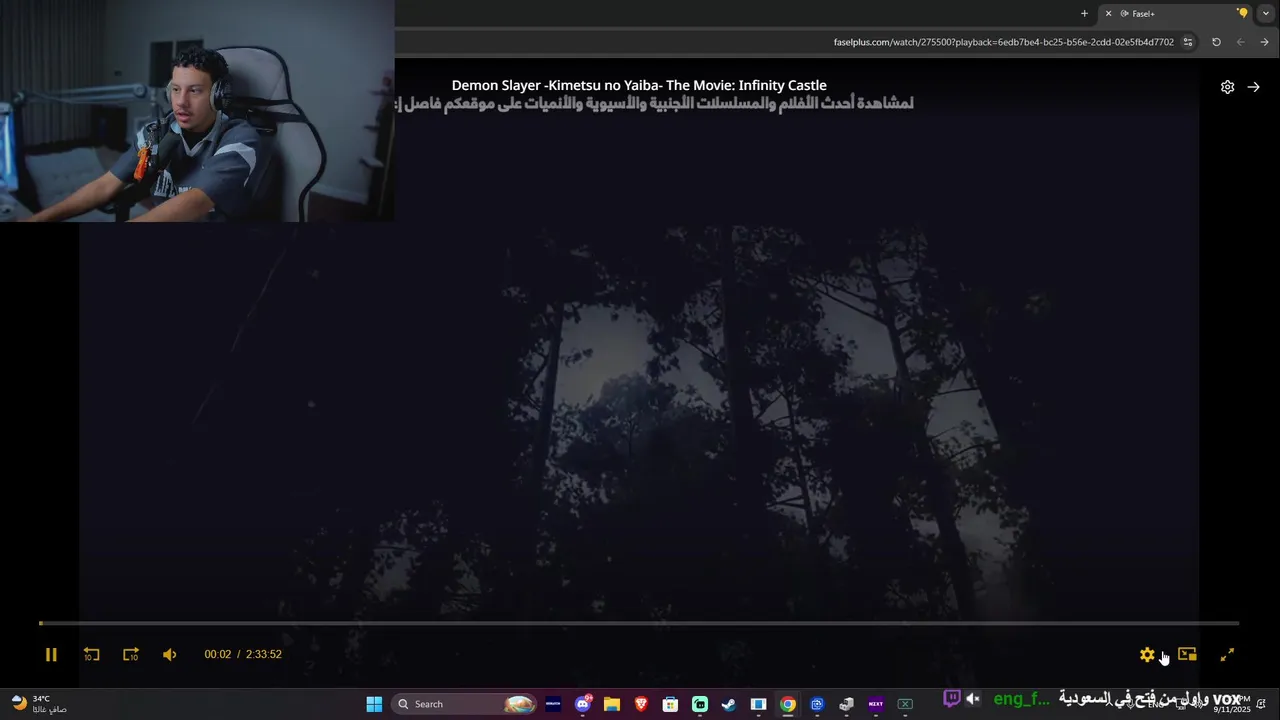
Task: Pause the movie playback
Action: click(51, 655)
